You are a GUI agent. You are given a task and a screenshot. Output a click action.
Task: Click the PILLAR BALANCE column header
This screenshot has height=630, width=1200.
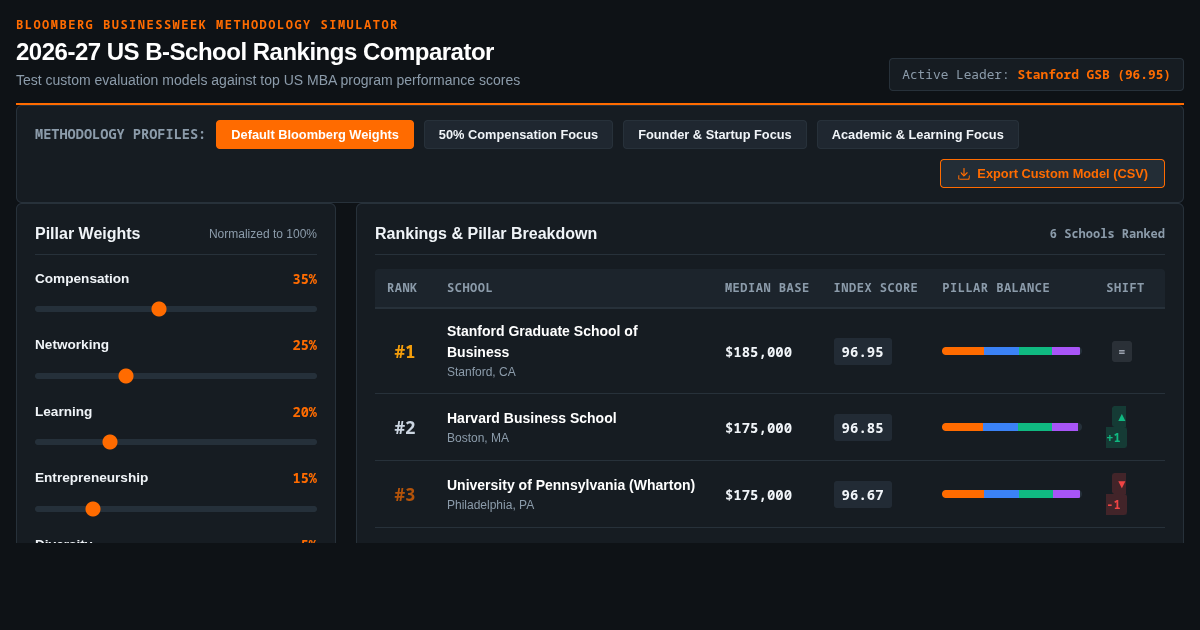click(996, 288)
